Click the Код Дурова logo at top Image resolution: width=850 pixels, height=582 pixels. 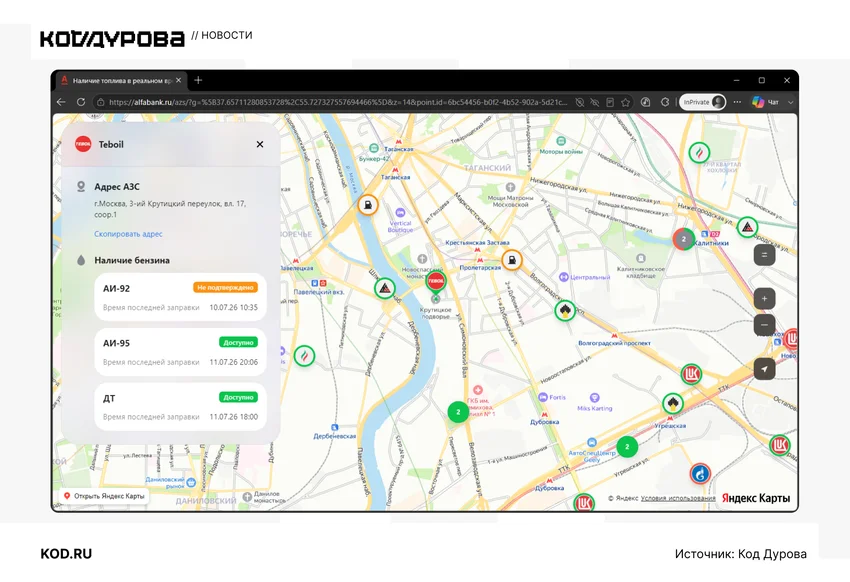[112, 38]
